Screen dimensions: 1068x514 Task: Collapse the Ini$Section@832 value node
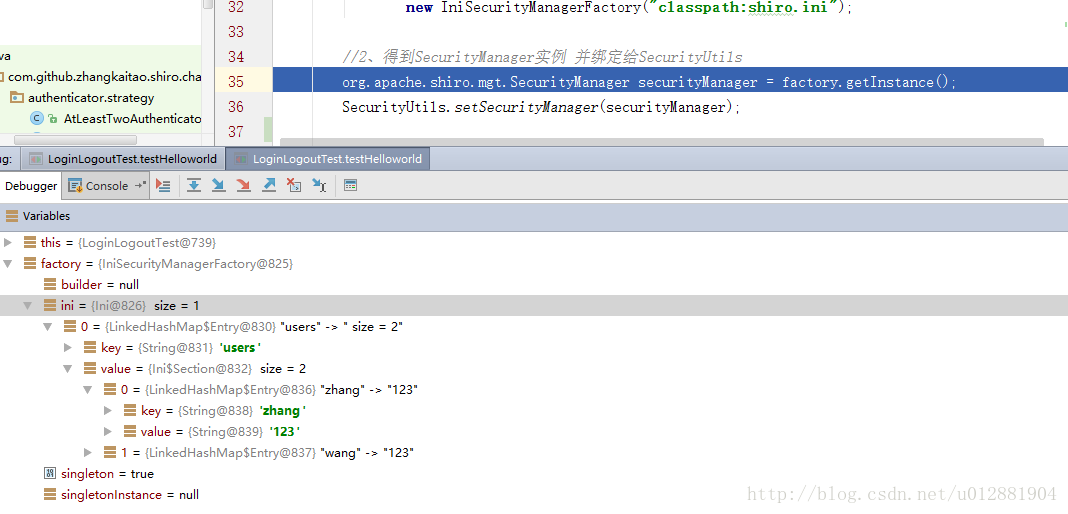[67, 369]
